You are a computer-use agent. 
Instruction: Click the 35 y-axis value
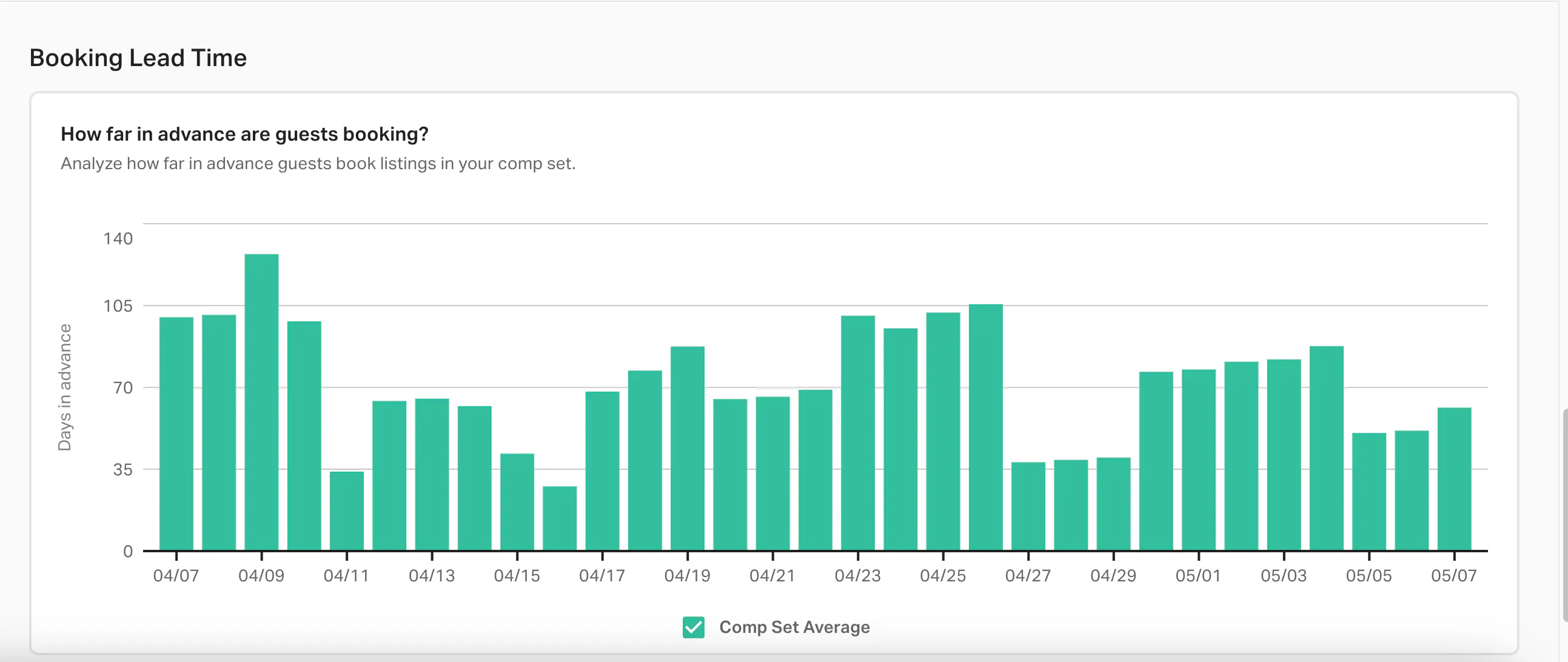point(123,470)
